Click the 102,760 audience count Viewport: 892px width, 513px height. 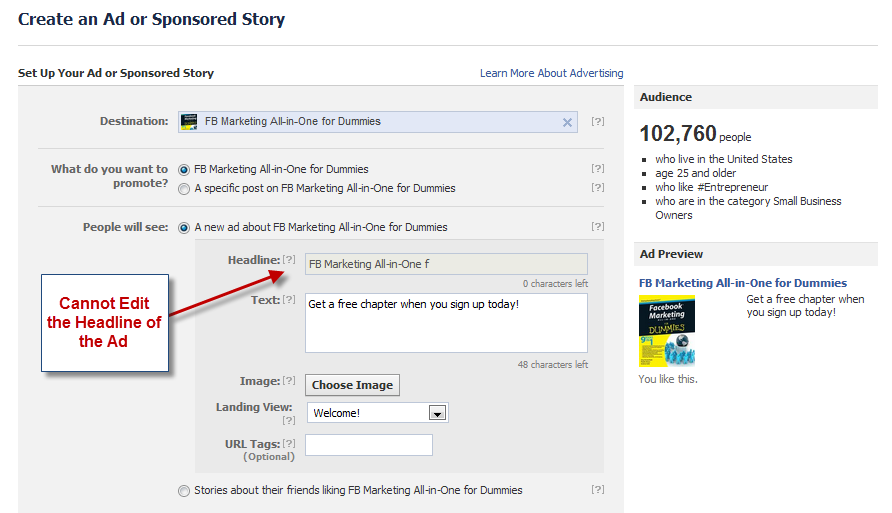coord(678,134)
